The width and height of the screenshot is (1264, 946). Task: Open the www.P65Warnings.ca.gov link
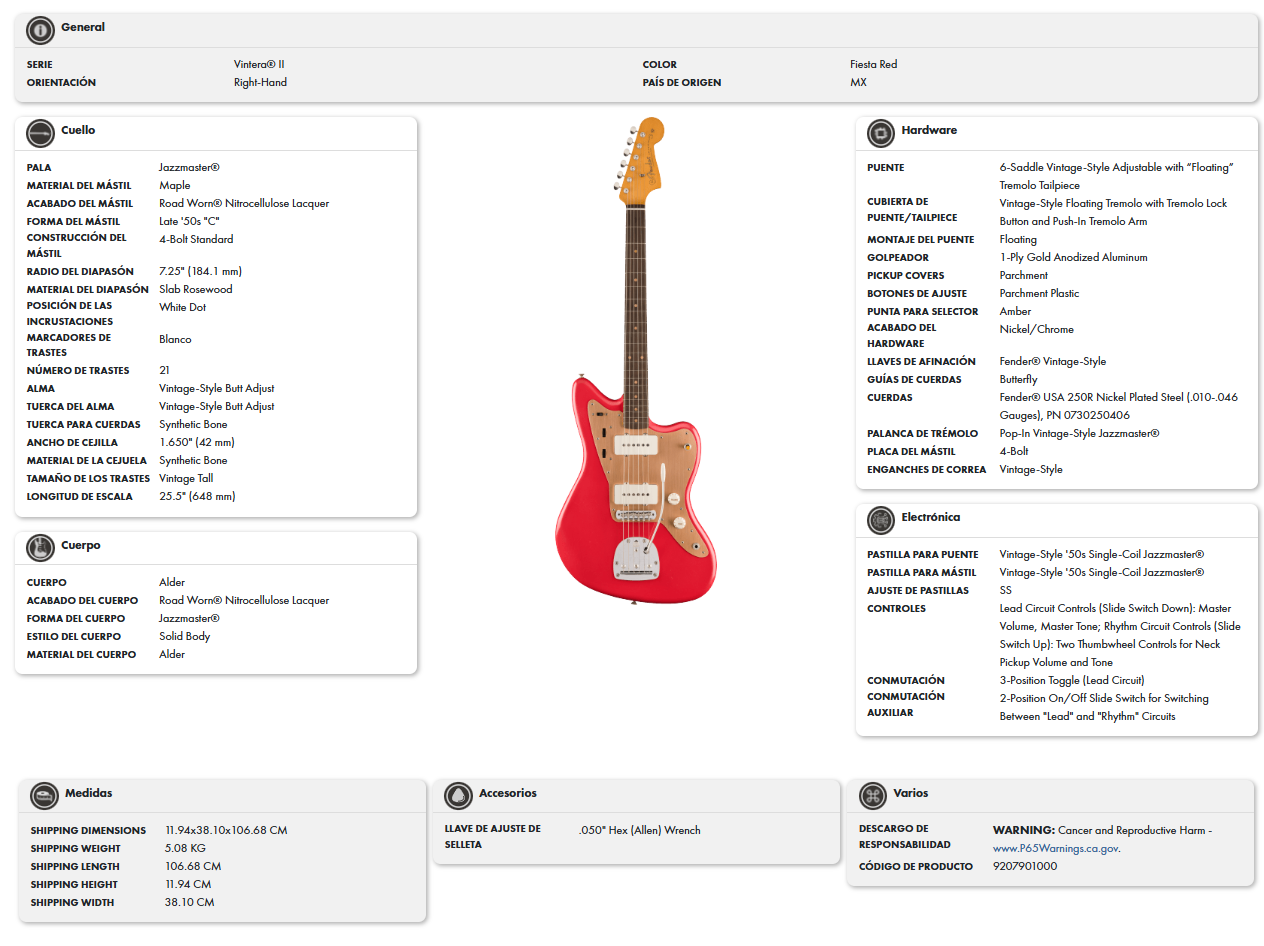pos(1056,848)
